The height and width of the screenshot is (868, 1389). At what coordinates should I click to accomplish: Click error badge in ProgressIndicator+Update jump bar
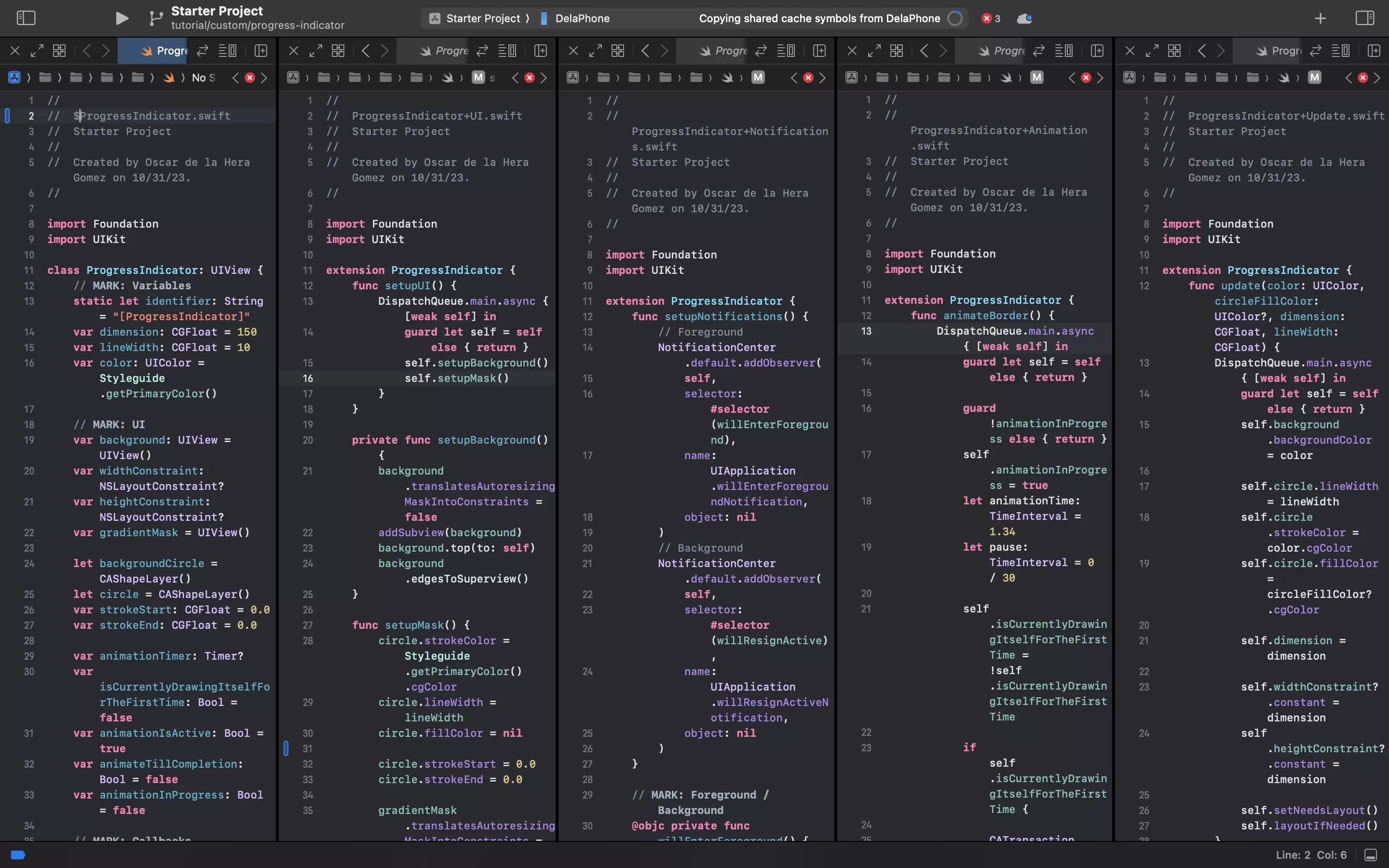(x=1362, y=77)
